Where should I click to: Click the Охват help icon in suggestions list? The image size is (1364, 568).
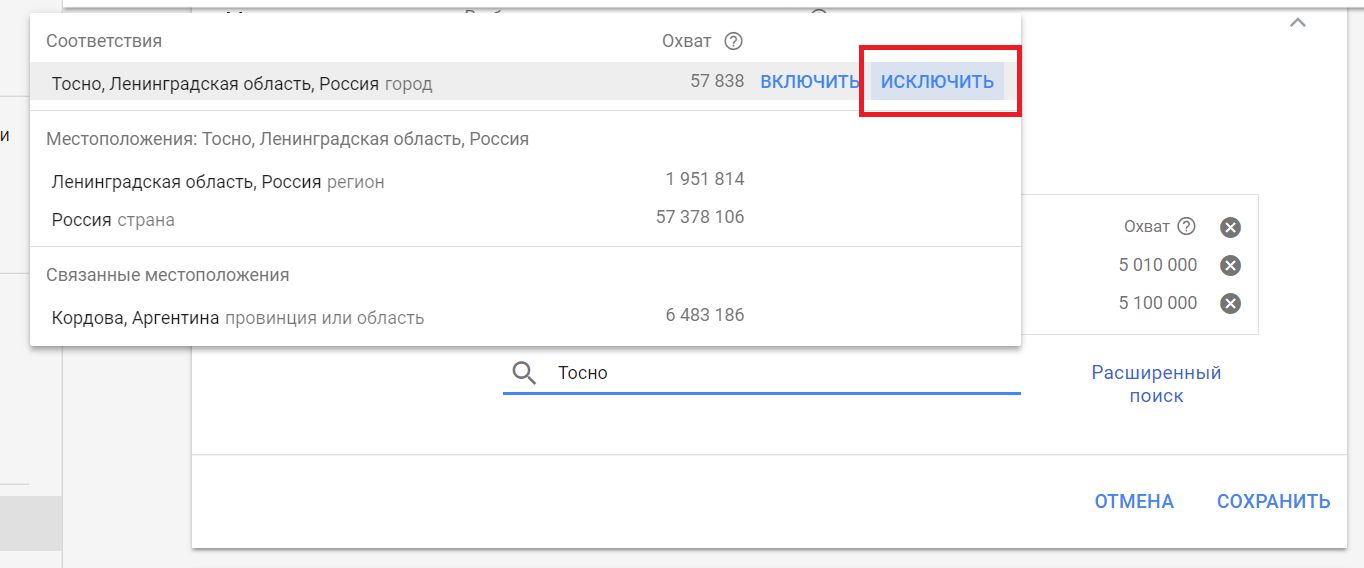tap(734, 41)
